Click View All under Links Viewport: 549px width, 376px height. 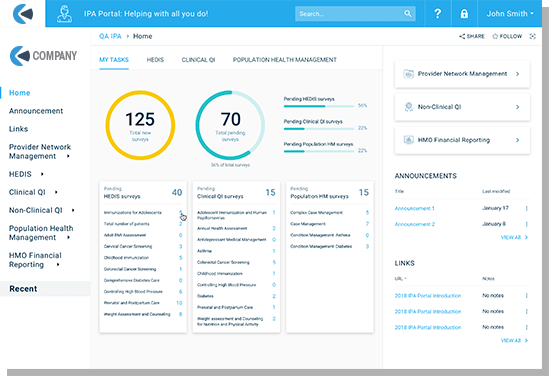[x=514, y=340]
